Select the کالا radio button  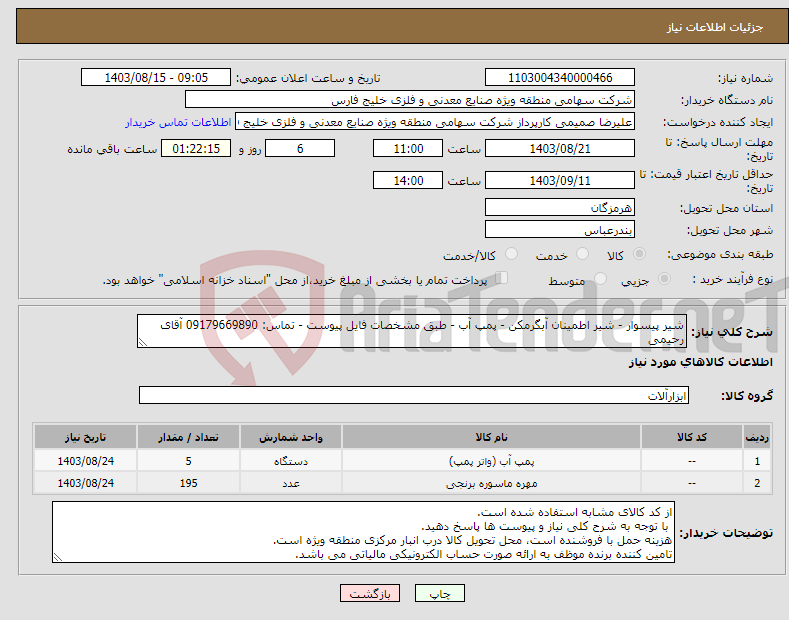click(x=639, y=254)
